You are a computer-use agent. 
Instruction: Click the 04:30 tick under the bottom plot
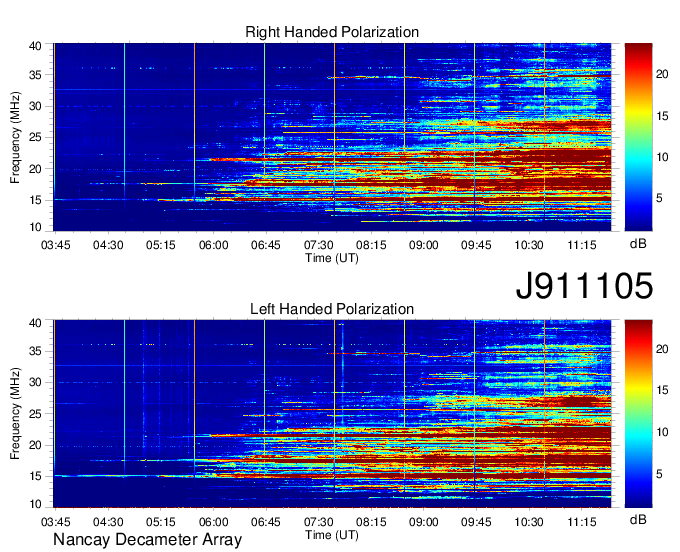point(108,522)
